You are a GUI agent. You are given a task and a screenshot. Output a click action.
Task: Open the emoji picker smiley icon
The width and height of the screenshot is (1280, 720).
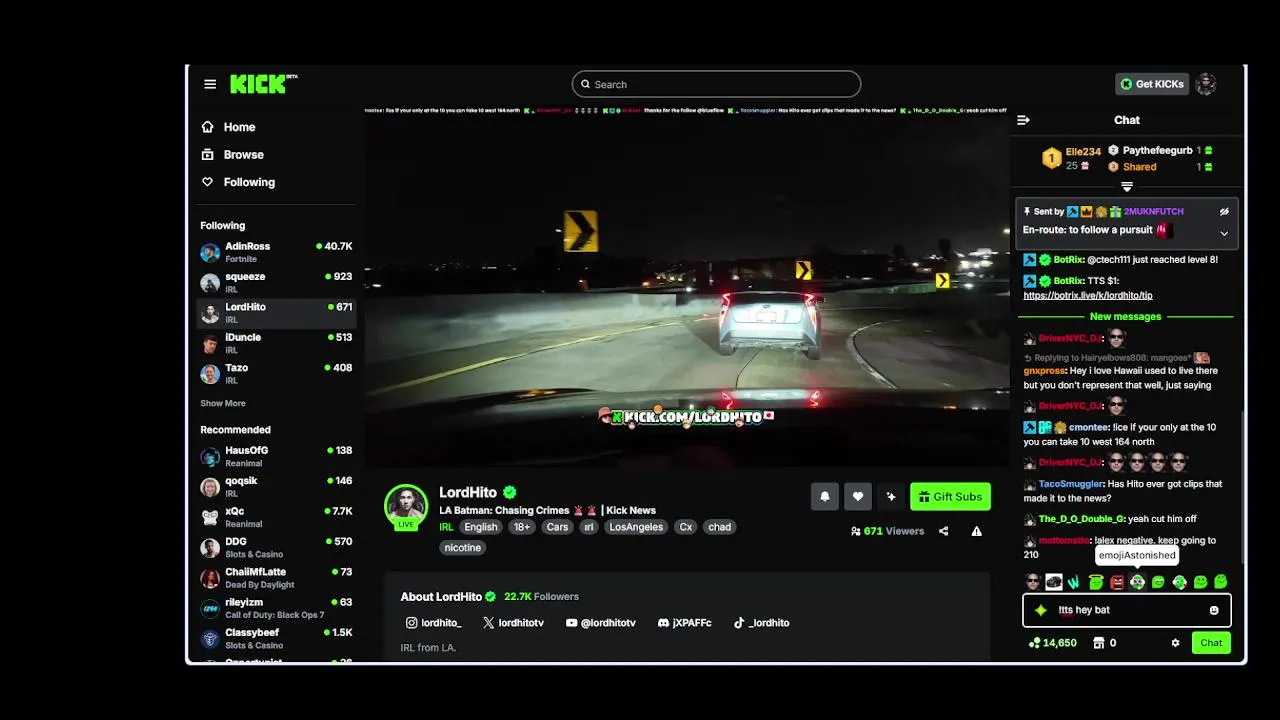pos(1214,610)
